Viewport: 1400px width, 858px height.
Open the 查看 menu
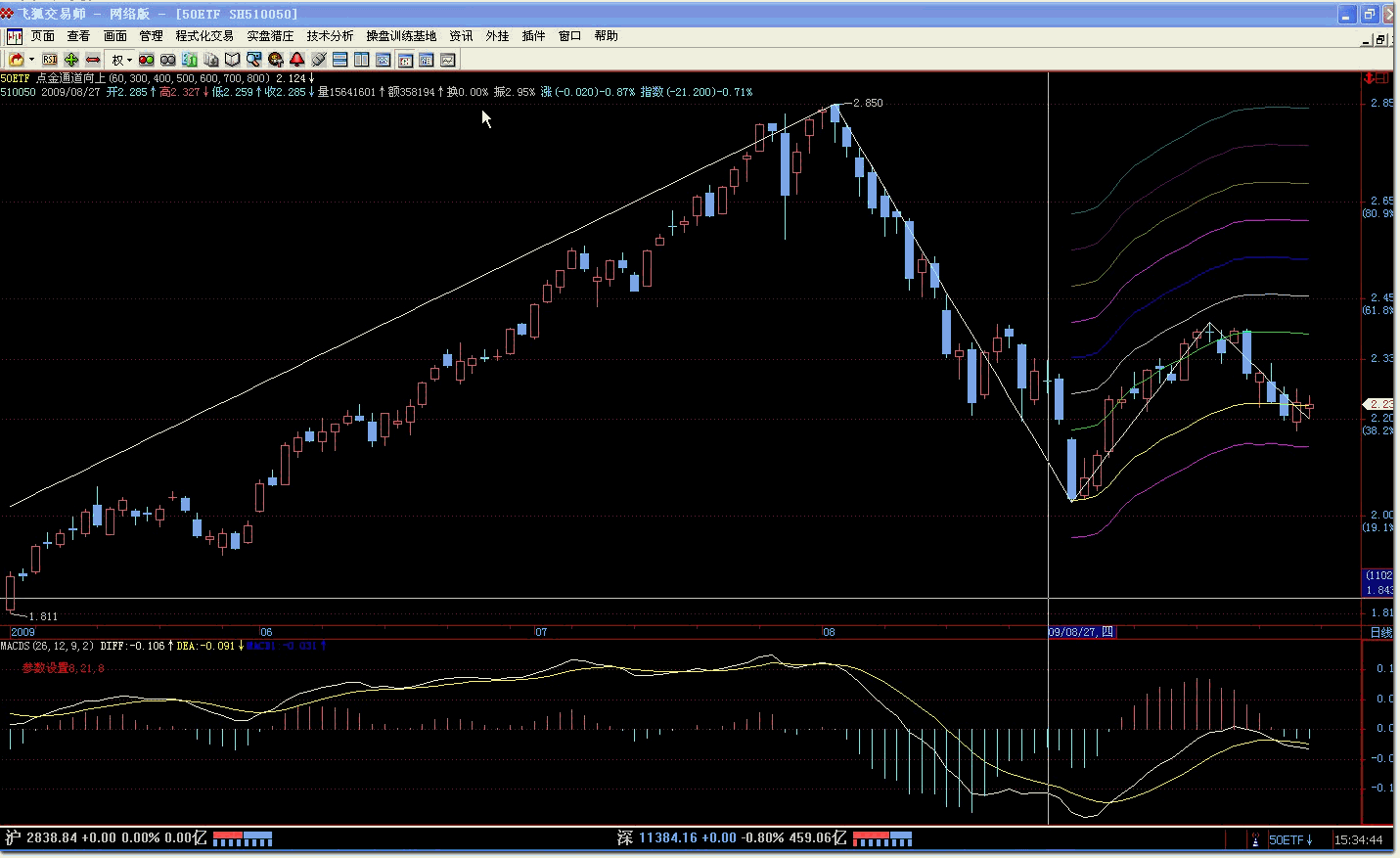78,36
